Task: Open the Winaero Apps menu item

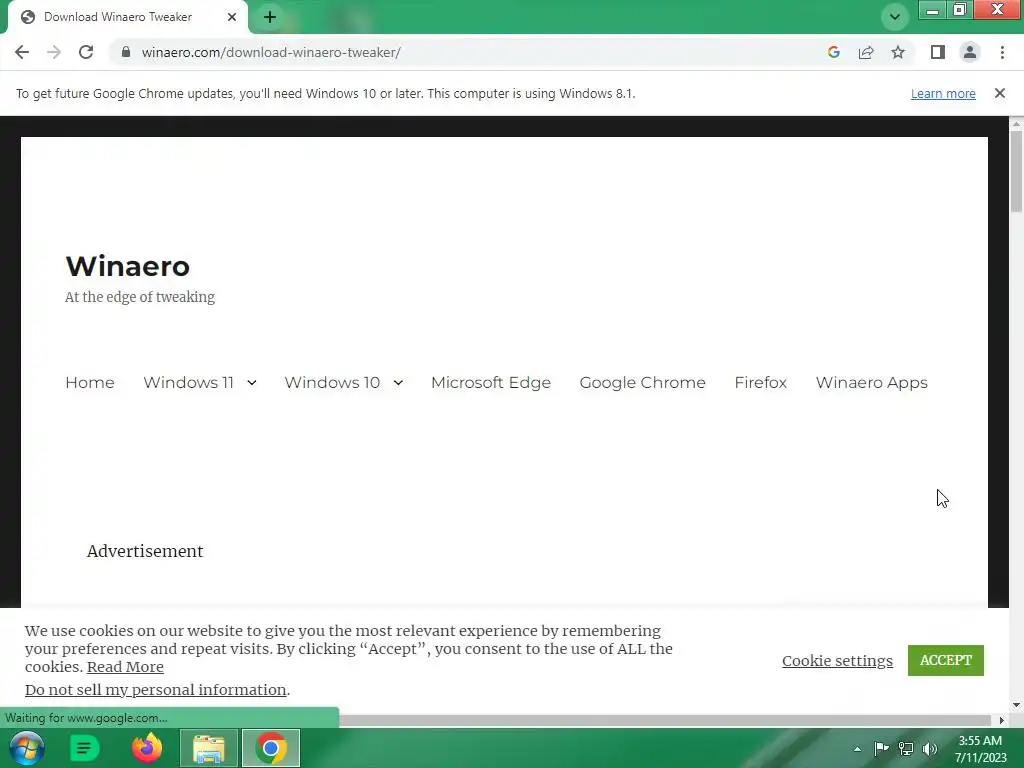Action: [872, 383]
